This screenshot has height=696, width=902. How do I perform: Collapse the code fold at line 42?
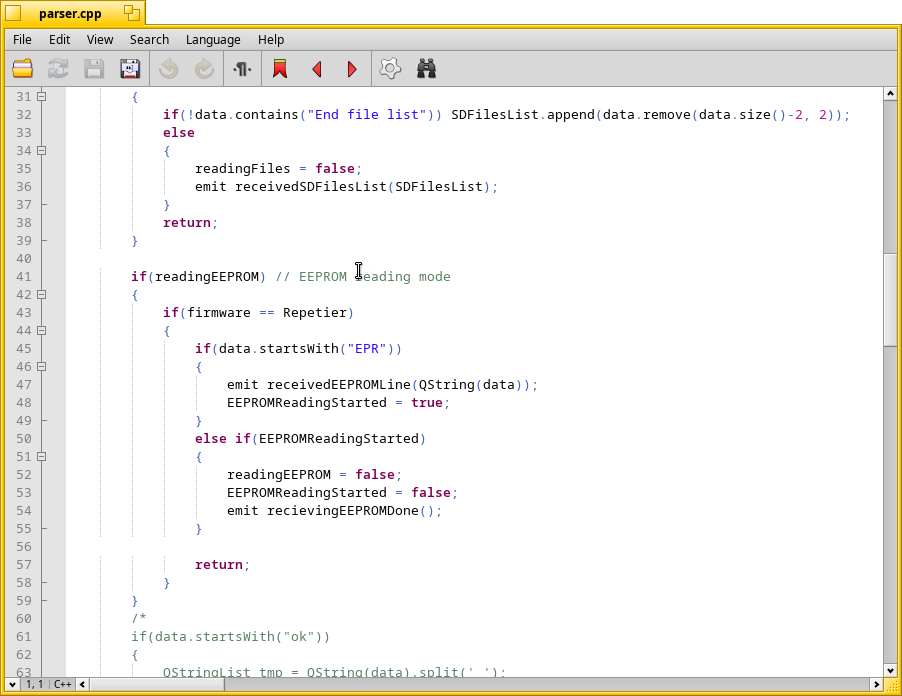(x=41, y=295)
